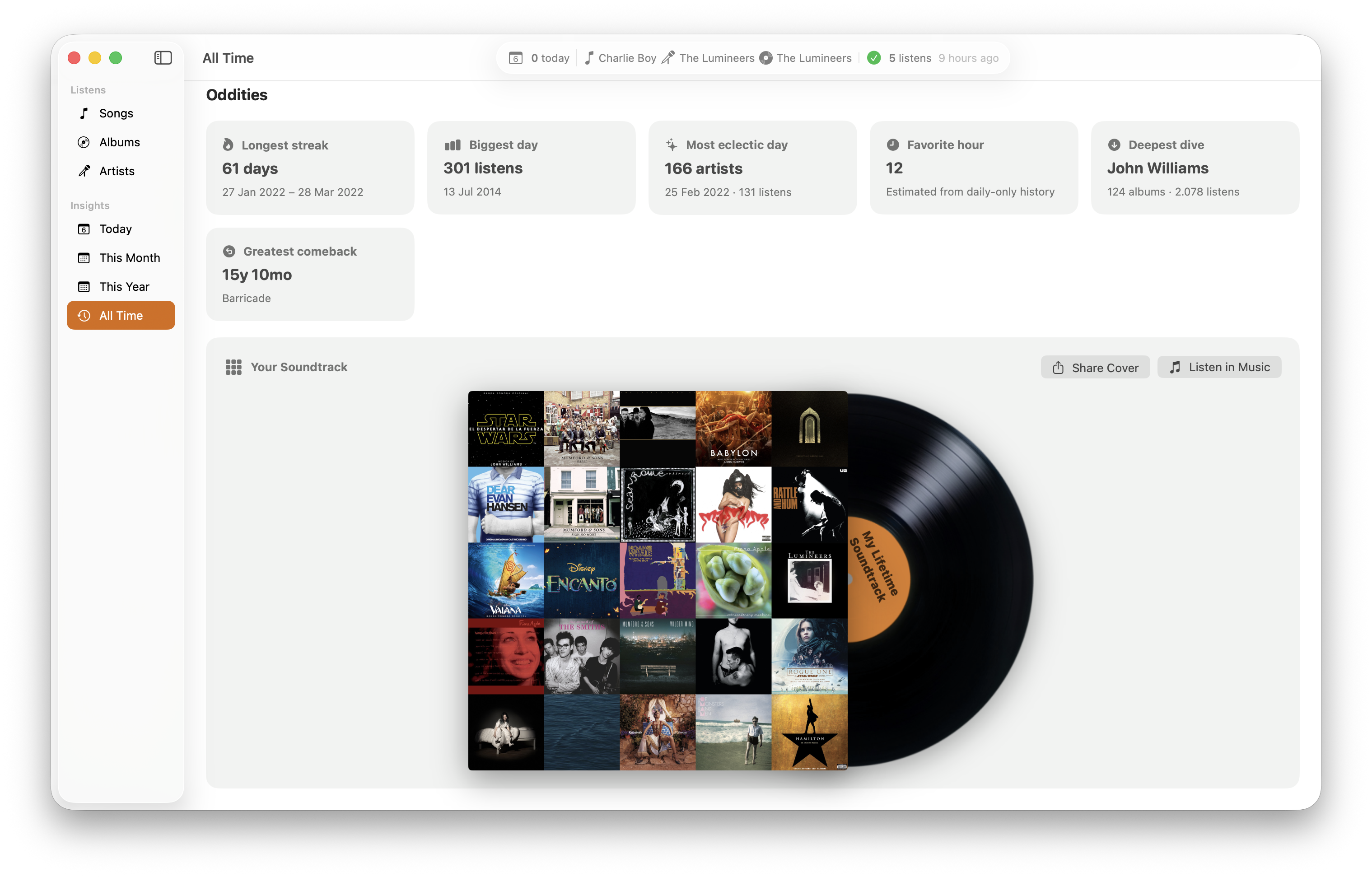Viewport: 1372px width, 877px height.
Task: Click the grid icon beside Your Soundtrack
Action: (x=233, y=367)
